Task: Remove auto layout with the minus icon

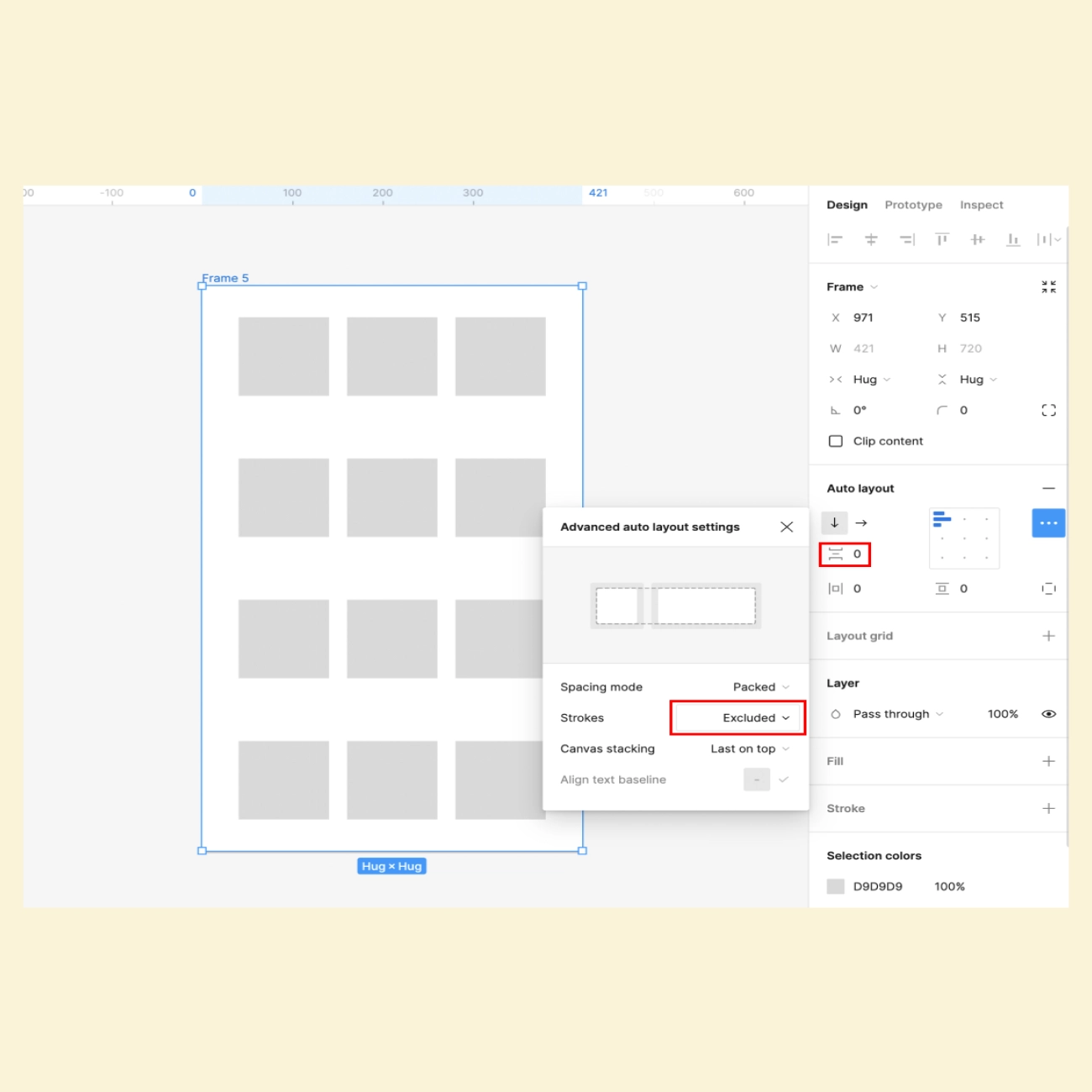Action: point(1048,489)
